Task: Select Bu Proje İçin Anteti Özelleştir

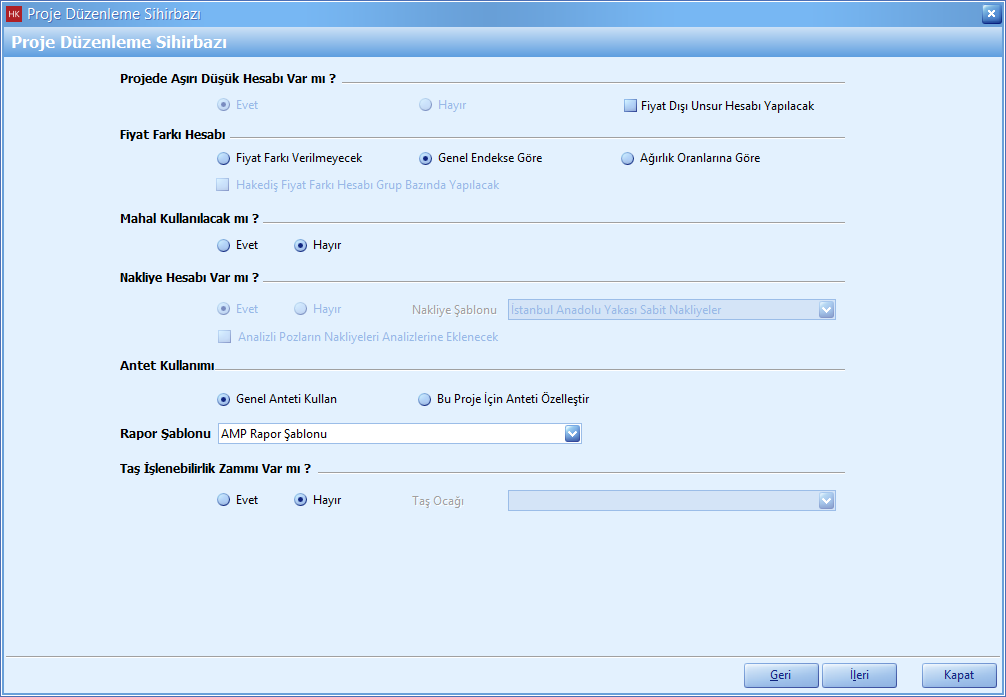Action: pos(425,399)
